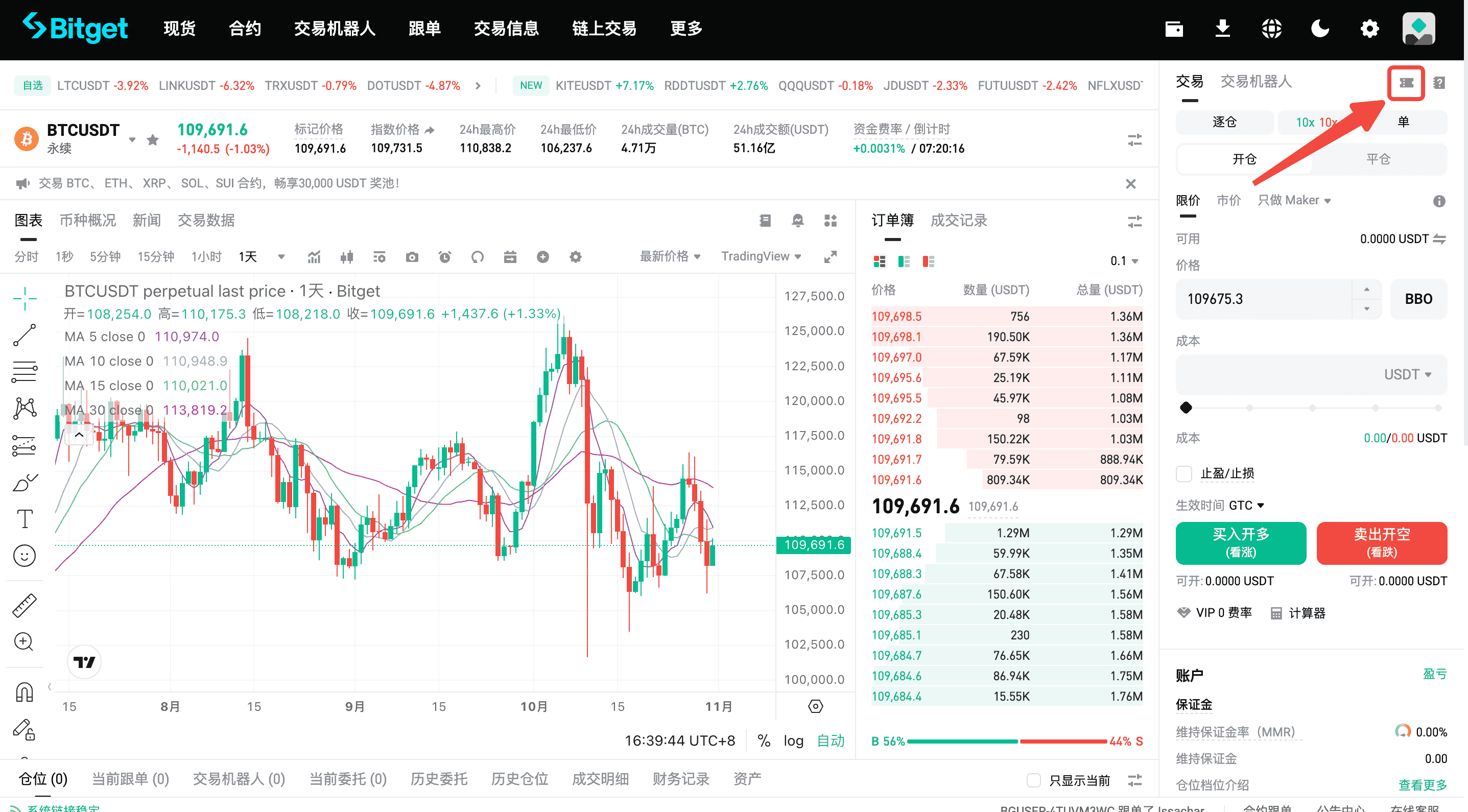
Task: Open the indicators icon above the chart
Action: pos(314,256)
